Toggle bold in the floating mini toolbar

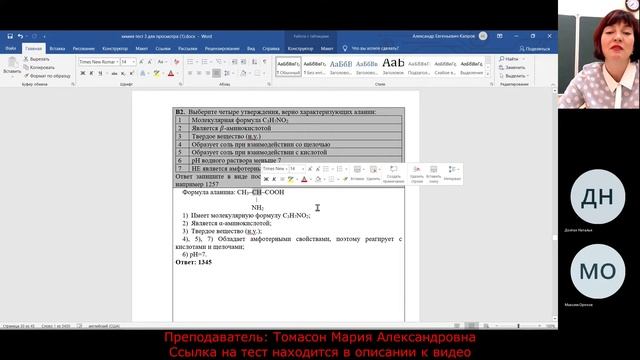(266, 179)
